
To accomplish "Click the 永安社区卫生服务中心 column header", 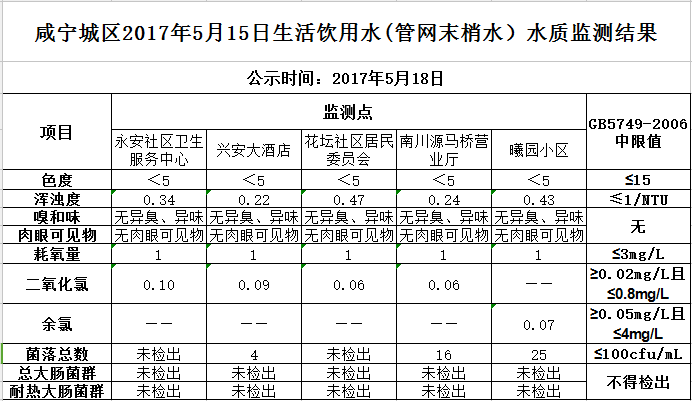I will pyautogui.click(x=159, y=150).
